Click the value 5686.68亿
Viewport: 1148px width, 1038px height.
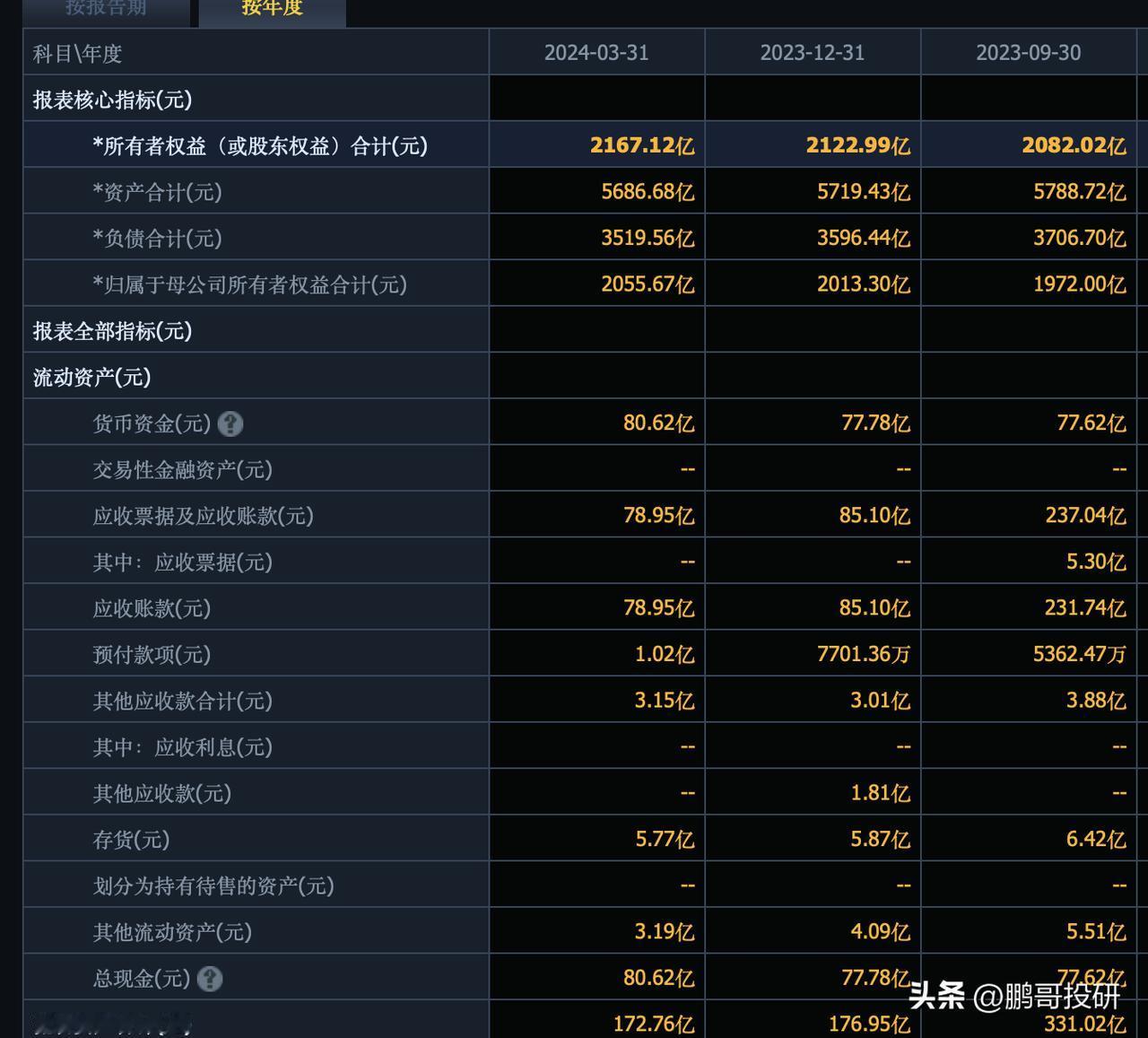[648, 192]
